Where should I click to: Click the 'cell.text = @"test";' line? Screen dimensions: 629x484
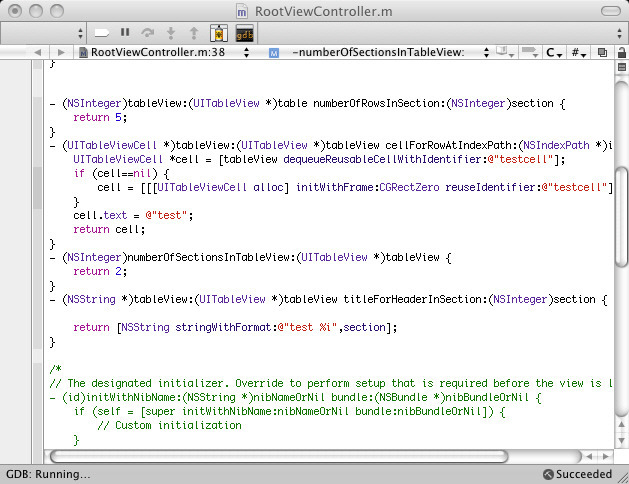tap(133, 215)
